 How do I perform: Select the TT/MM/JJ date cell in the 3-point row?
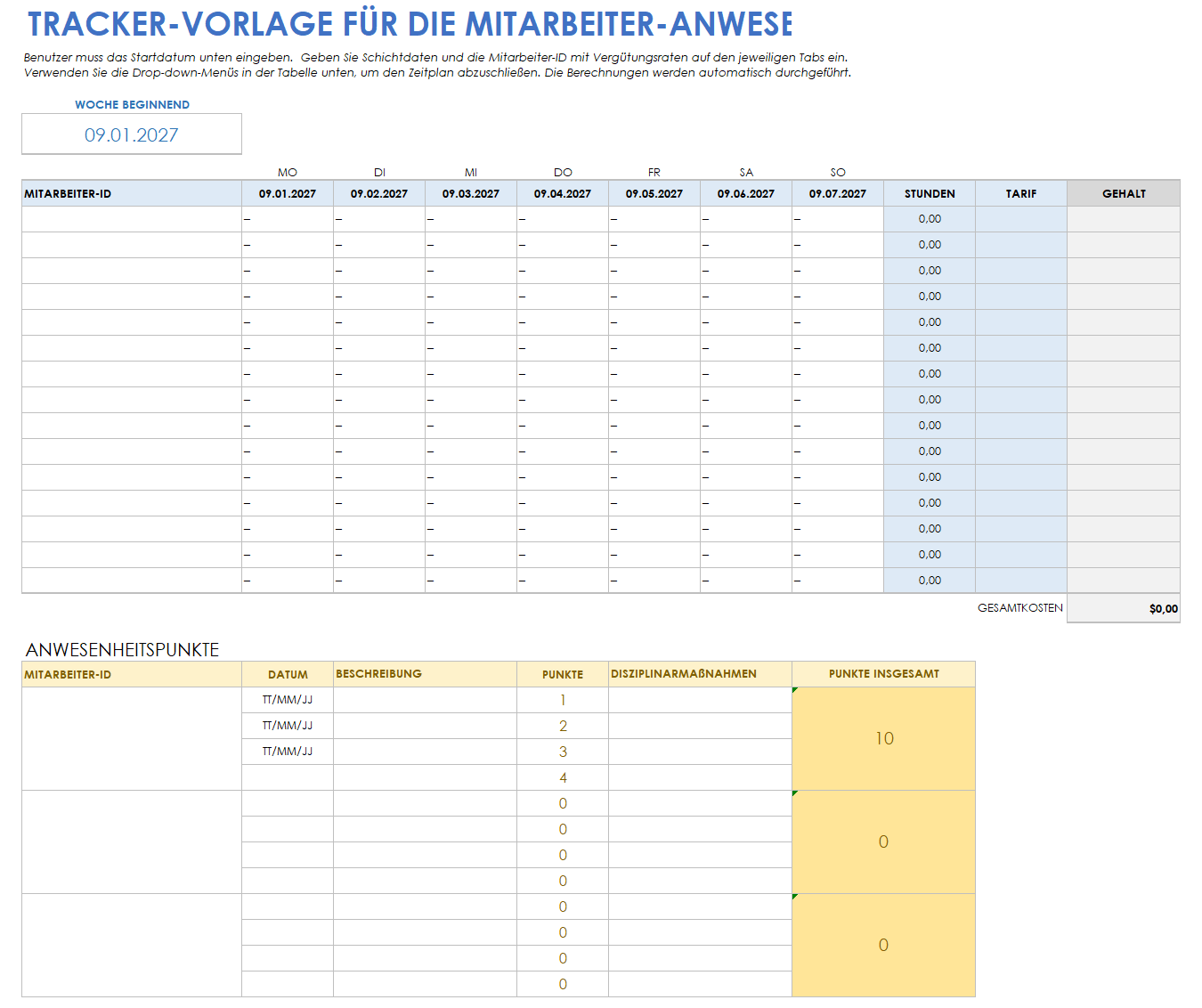(288, 752)
